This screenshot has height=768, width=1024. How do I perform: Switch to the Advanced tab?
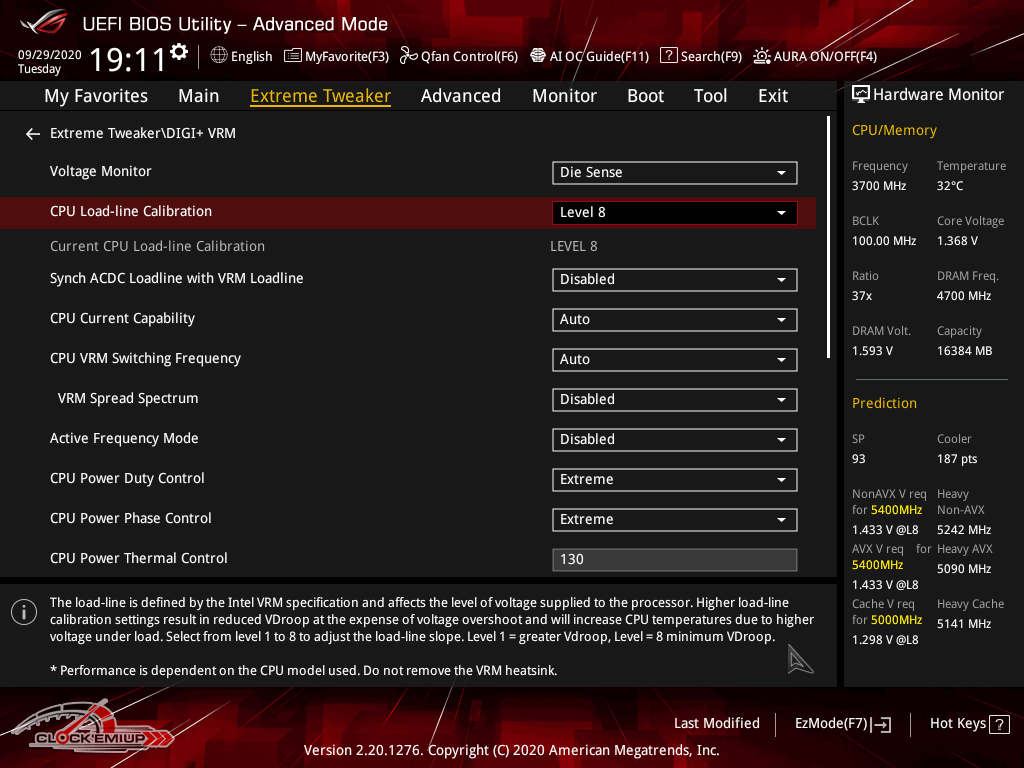point(460,96)
